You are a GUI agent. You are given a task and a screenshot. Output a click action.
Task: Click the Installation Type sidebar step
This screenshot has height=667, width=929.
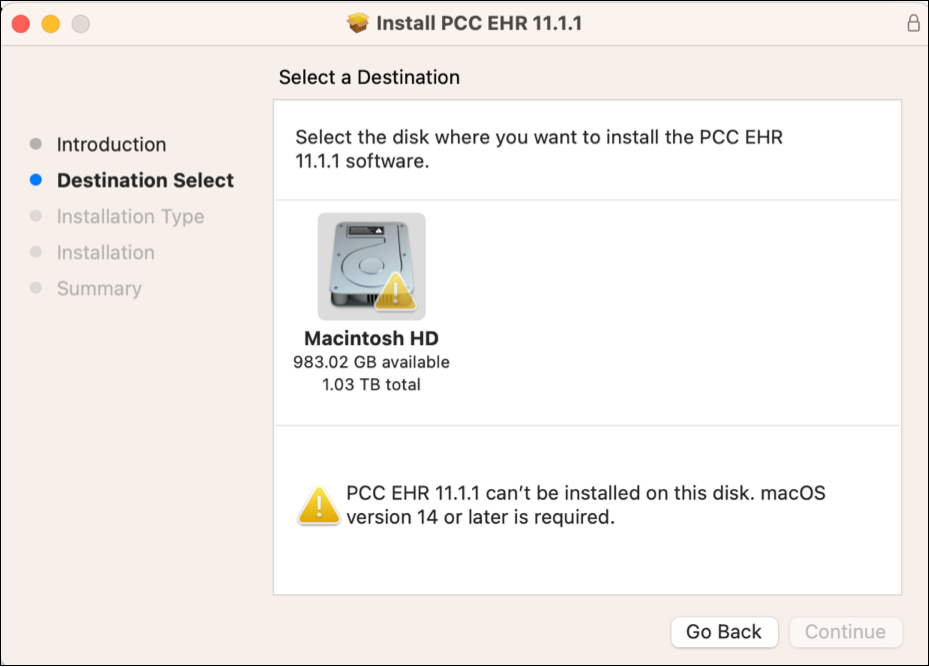click(x=130, y=217)
